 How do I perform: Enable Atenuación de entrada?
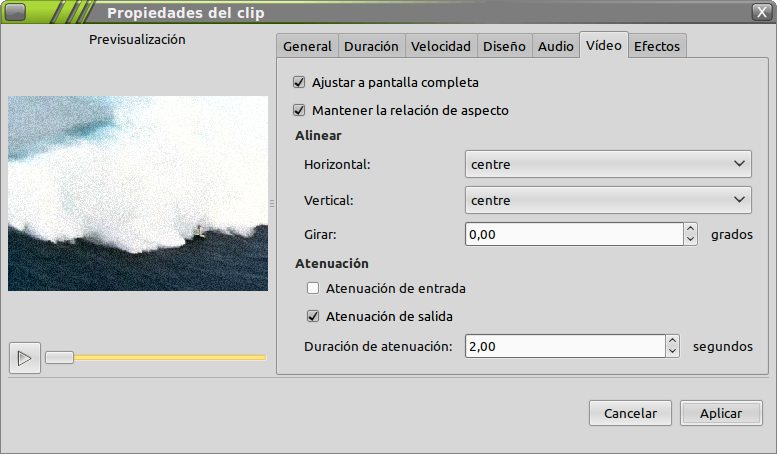(313, 288)
